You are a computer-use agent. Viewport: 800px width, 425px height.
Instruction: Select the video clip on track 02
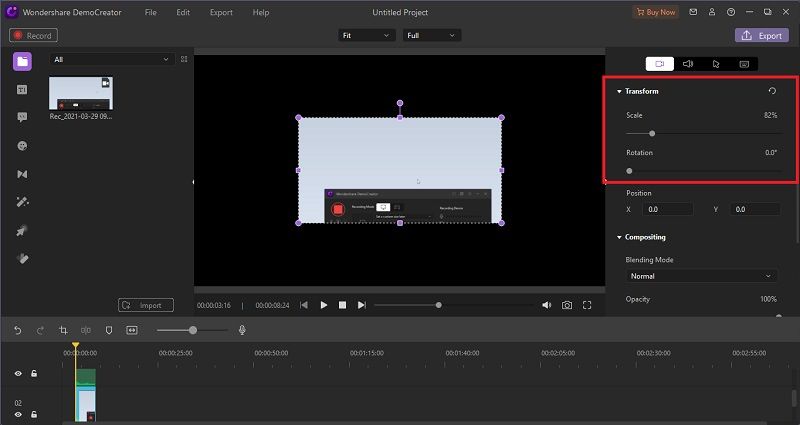point(85,406)
